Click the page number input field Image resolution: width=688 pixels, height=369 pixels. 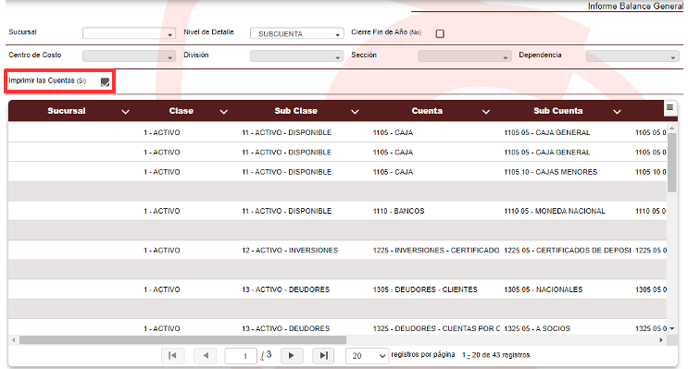pyautogui.click(x=240, y=356)
